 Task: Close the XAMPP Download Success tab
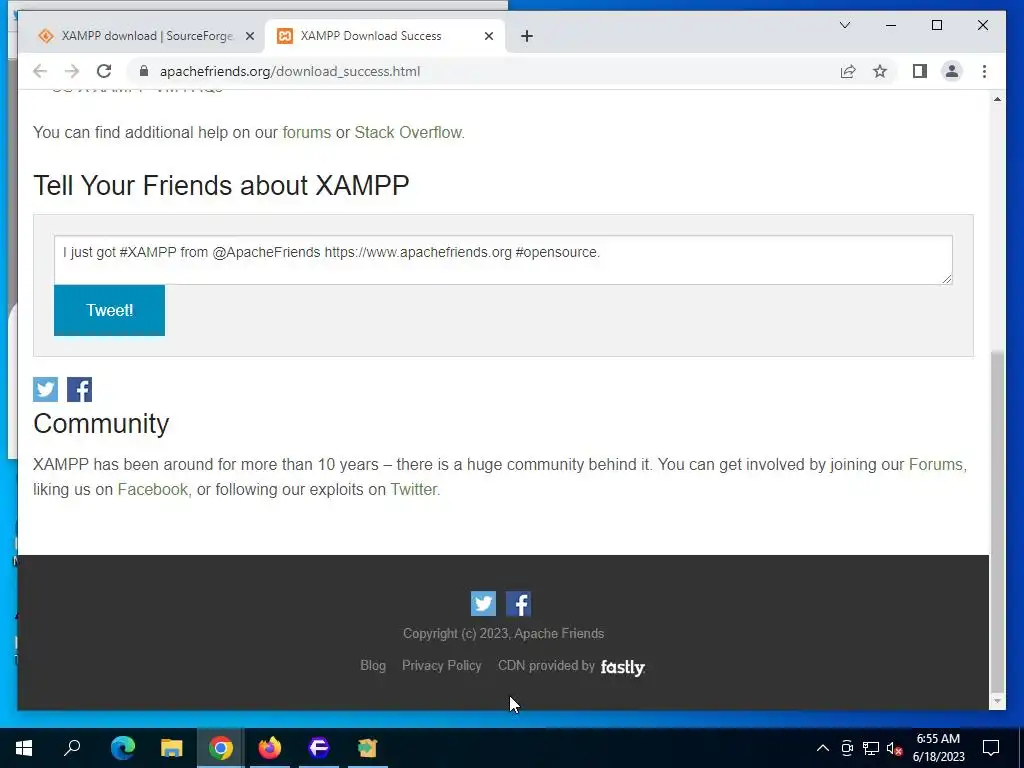tap(488, 36)
